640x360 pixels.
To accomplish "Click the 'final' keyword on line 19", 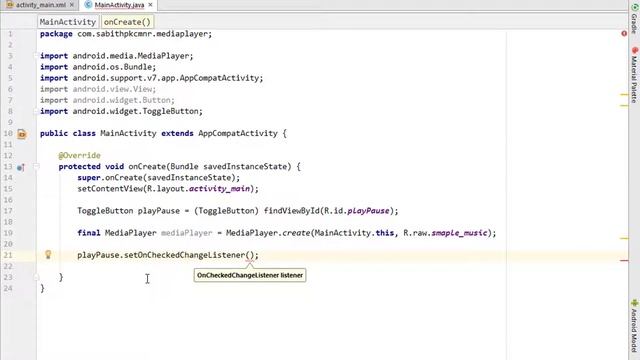I will click(89, 233).
